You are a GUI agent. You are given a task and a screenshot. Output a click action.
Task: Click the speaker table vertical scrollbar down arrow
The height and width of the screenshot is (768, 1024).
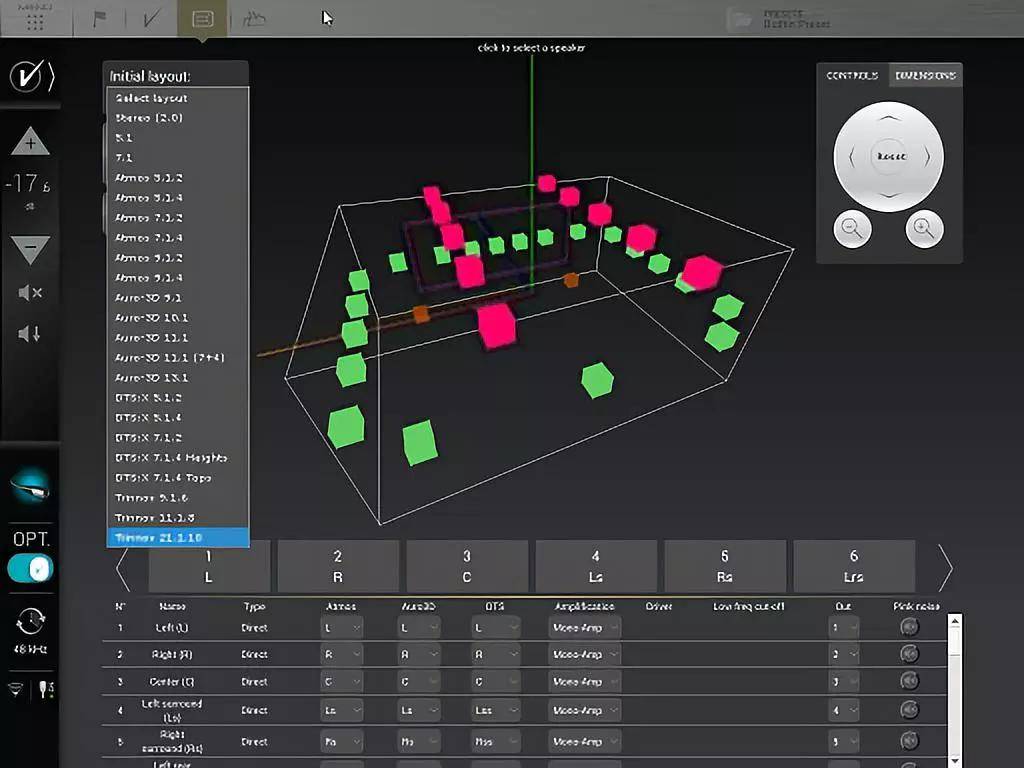954,759
